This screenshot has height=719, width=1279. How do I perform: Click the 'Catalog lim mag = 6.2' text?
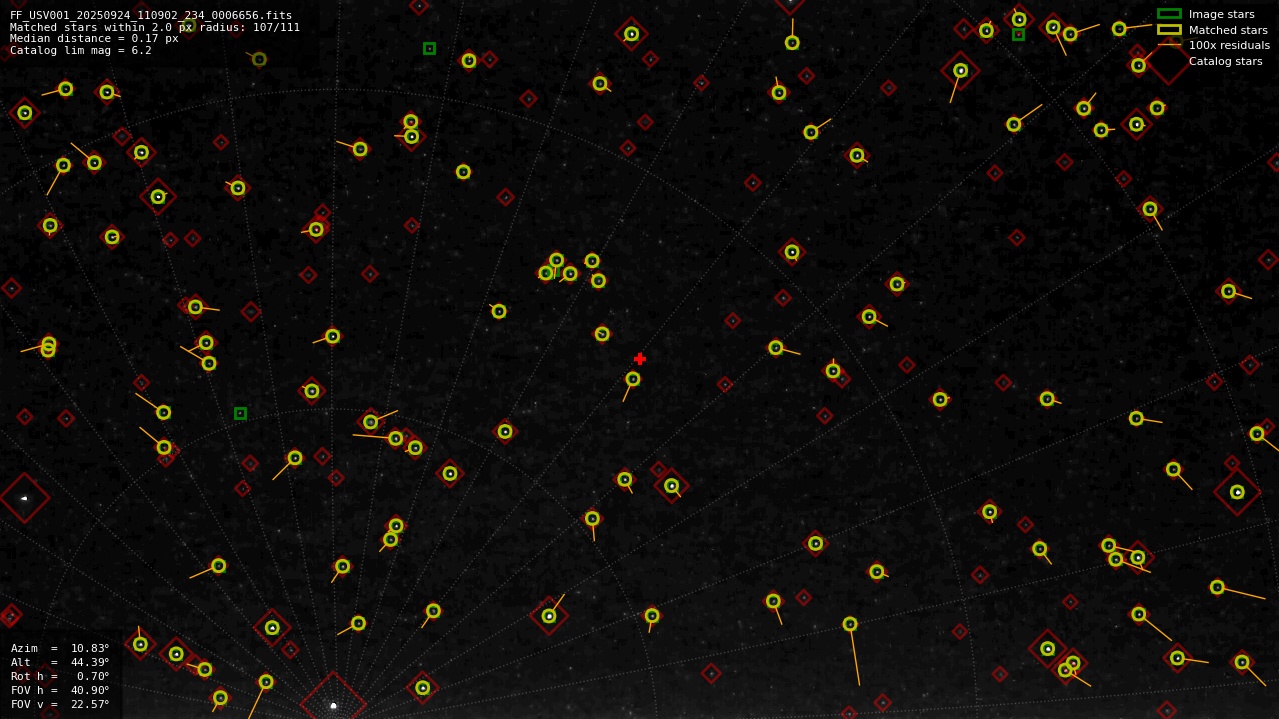click(81, 50)
